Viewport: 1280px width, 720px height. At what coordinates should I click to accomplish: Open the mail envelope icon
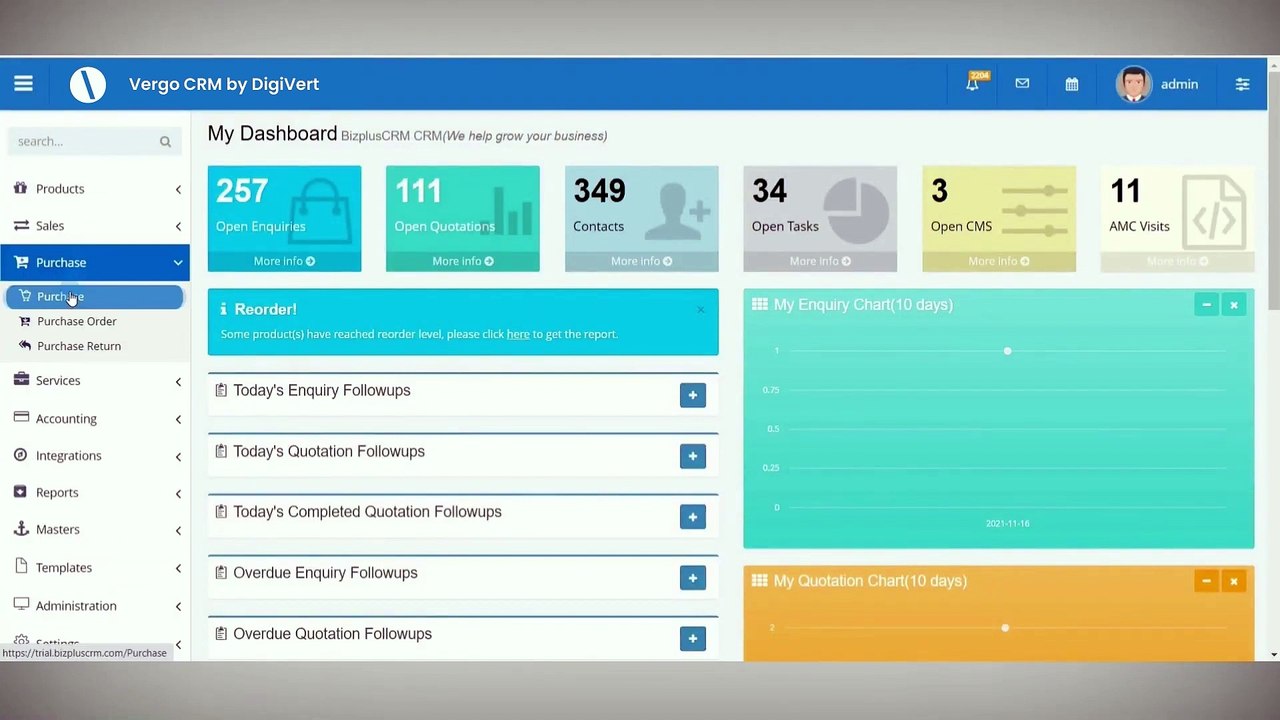[x=1022, y=84]
